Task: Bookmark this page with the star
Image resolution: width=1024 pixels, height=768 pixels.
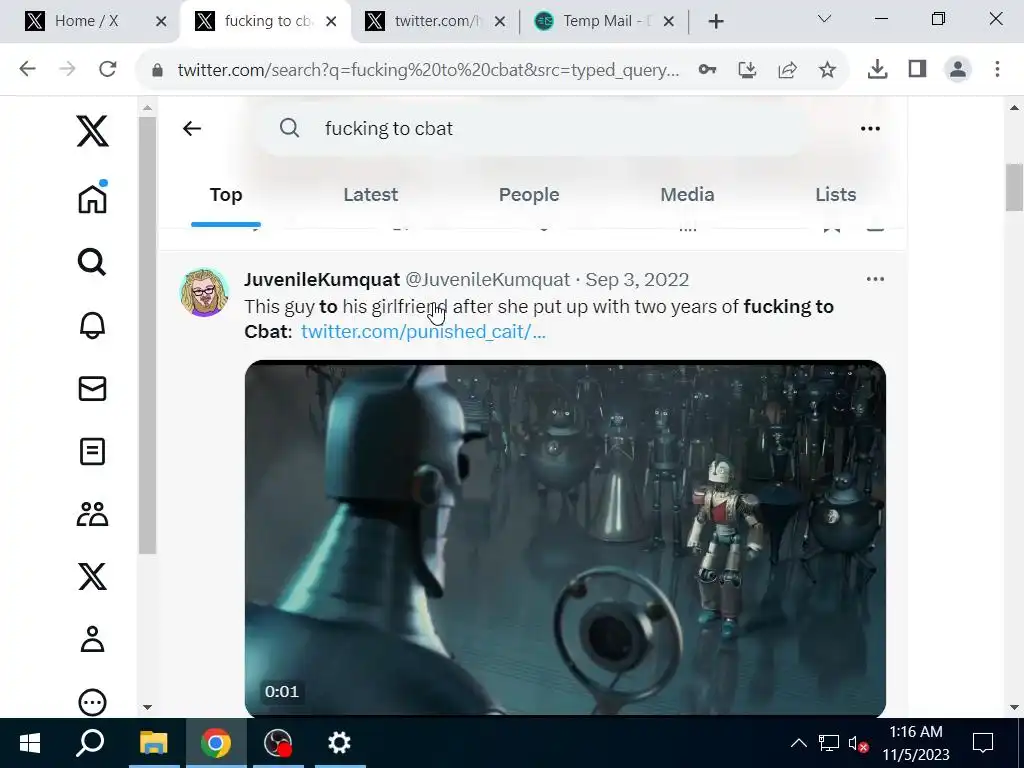Action: [x=827, y=69]
